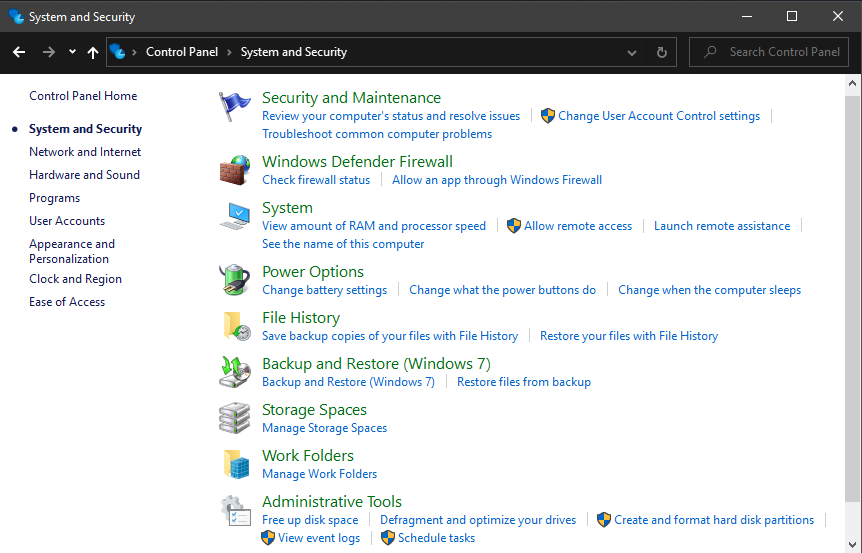The width and height of the screenshot is (862, 553).
Task: Click the Security and Maintenance flag icon
Action: [235, 105]
